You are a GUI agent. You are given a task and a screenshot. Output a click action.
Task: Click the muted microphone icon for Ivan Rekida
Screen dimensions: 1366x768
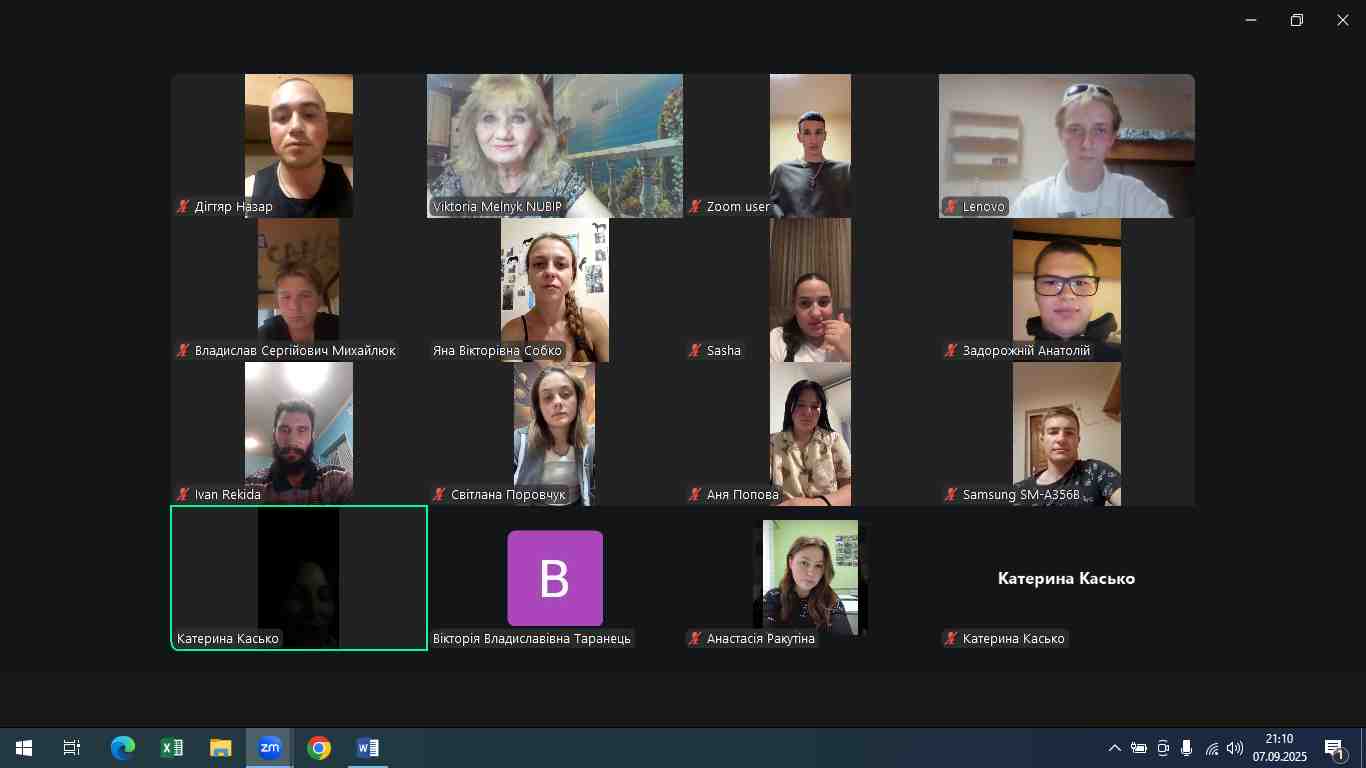pos(183,495)
